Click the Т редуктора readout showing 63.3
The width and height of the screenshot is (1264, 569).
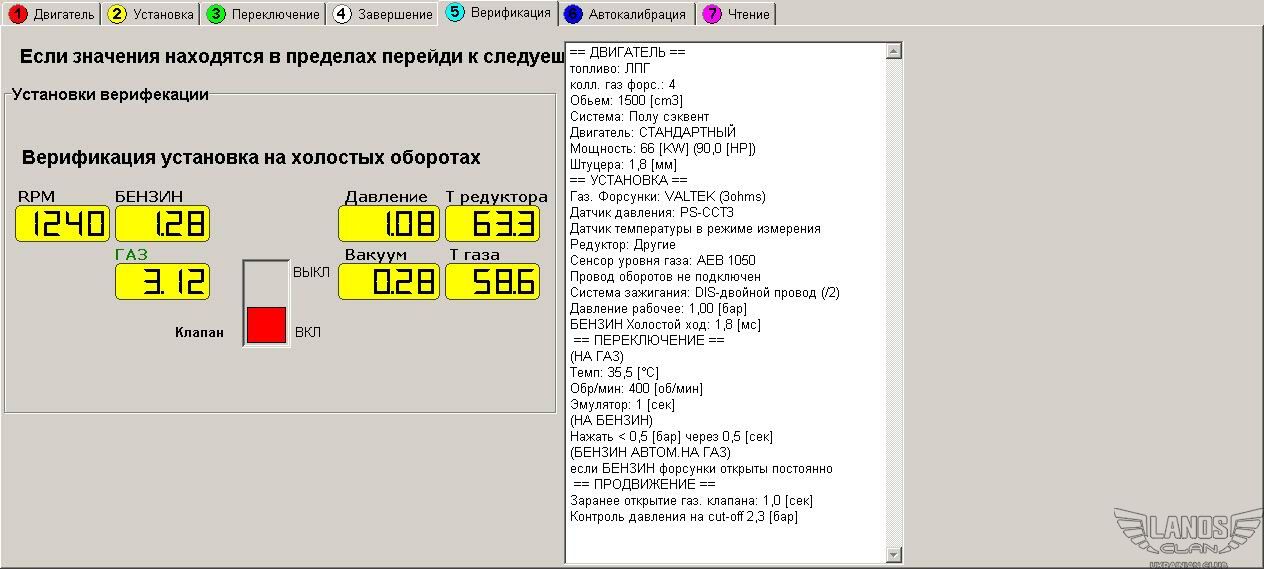(x=492, y=224)
